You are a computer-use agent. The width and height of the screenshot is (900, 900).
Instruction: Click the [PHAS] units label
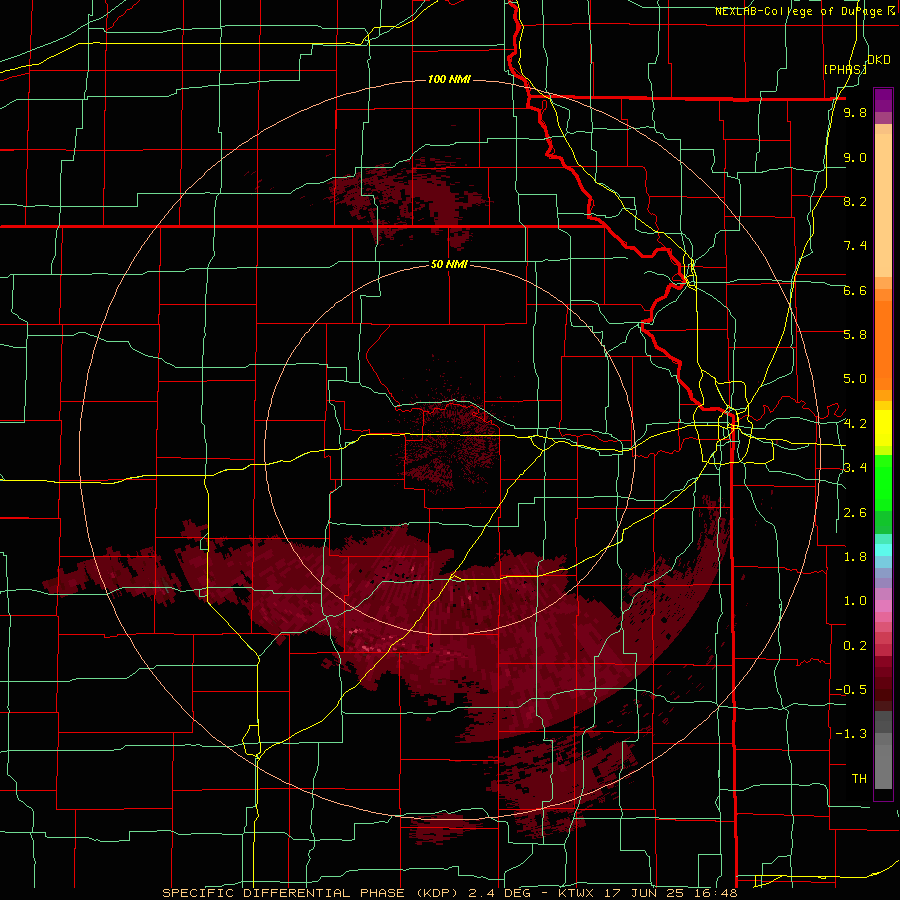tap(845, 69)
